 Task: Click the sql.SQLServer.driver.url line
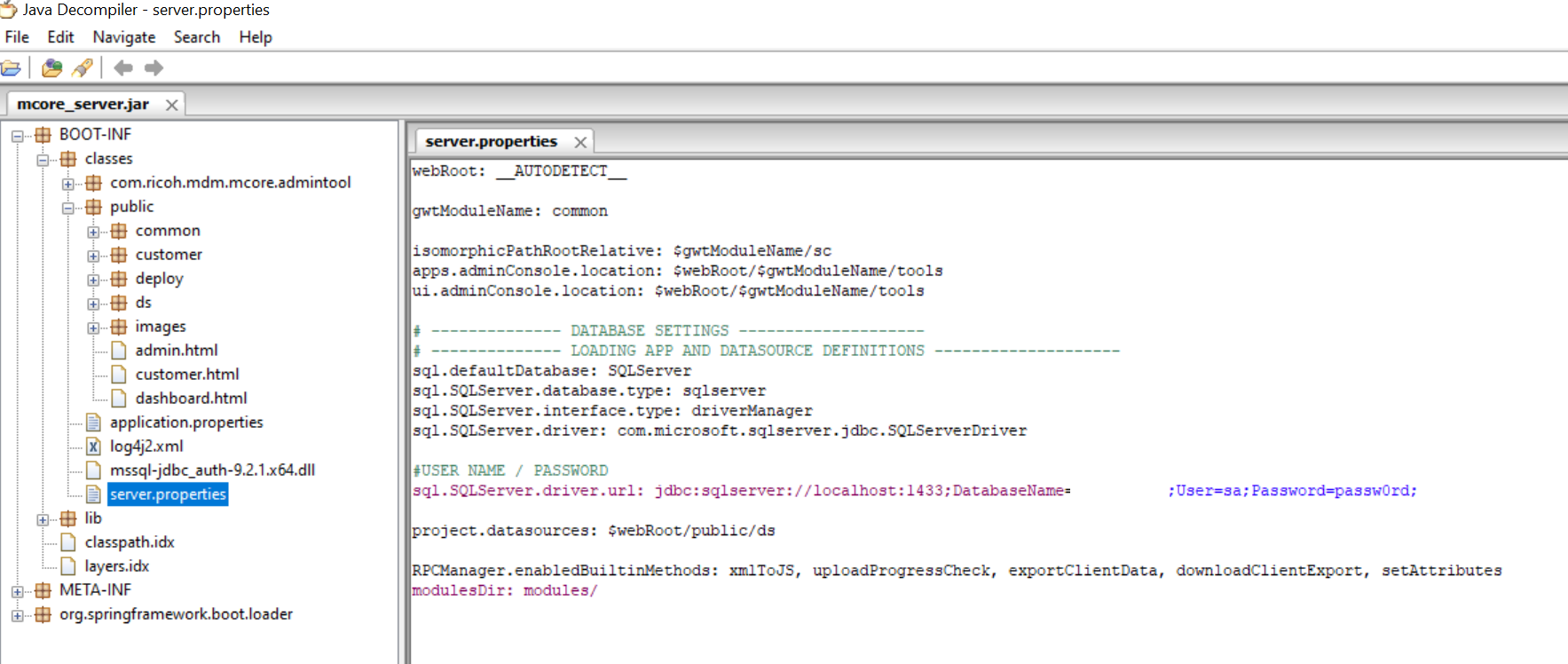coord(915,491)
